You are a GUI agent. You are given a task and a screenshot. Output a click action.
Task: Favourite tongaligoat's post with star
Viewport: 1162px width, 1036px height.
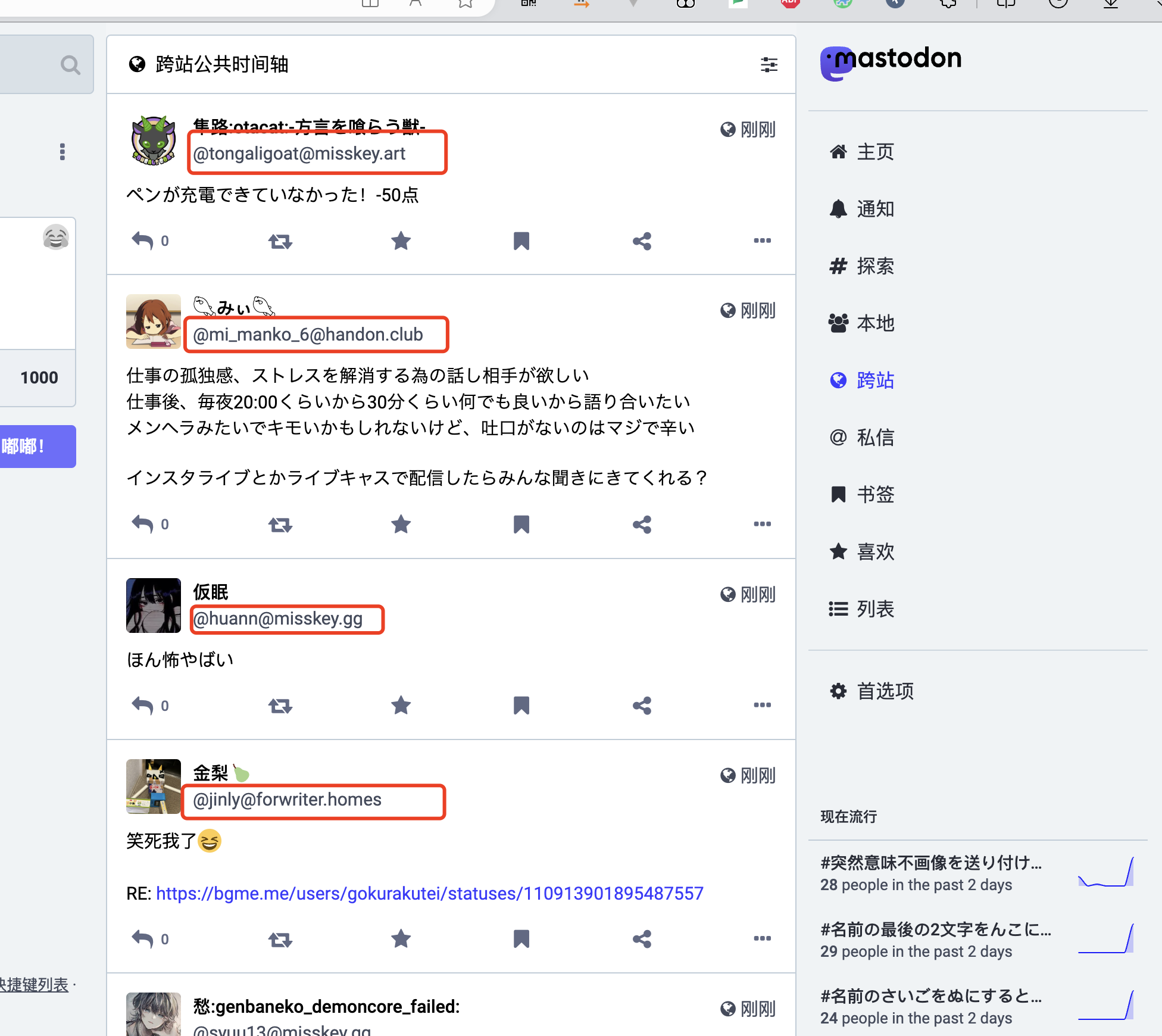(401, 241)
